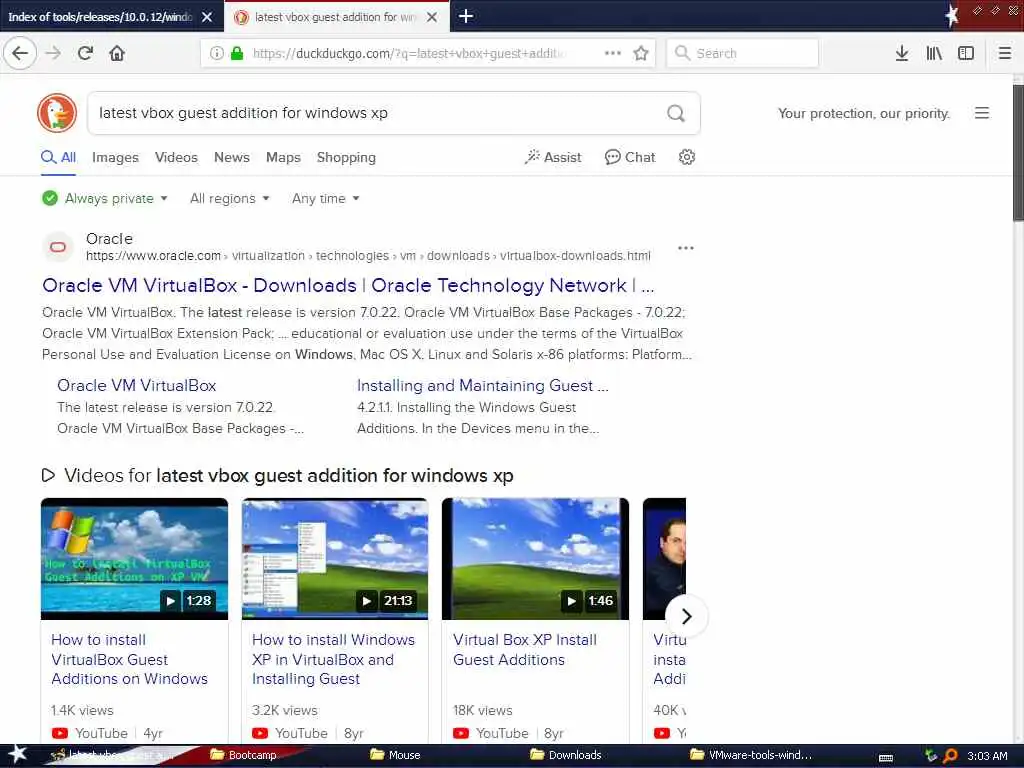Open the Library bookshelf icon
Image resolution: width=1024 pixels, height=768 pixels.
[x=934, y=53]
